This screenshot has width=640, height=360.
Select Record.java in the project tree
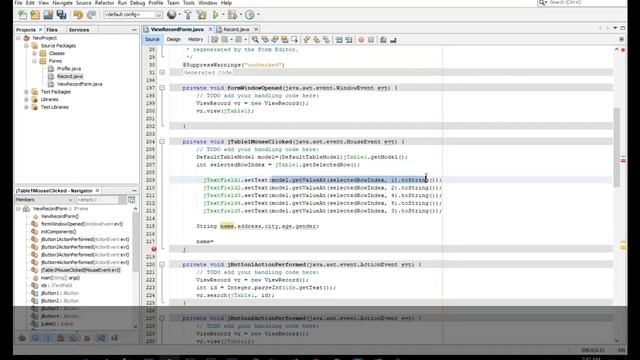(69, 76)
